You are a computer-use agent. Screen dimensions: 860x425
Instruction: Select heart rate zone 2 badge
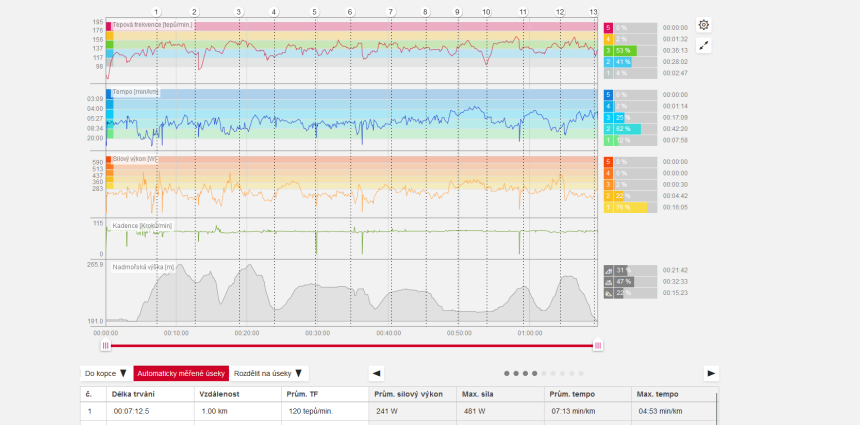pyautogui.click(x=608, y=62)
